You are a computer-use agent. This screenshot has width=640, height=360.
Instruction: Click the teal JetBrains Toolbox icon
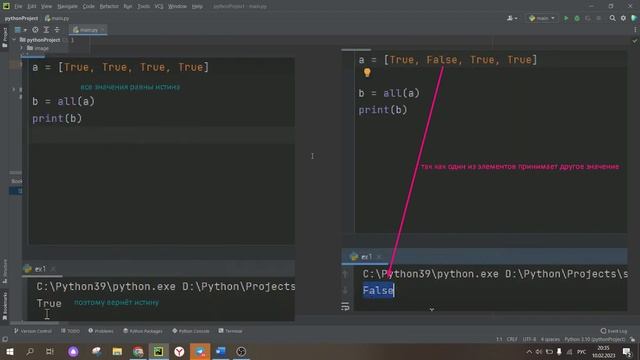point(634,18)
